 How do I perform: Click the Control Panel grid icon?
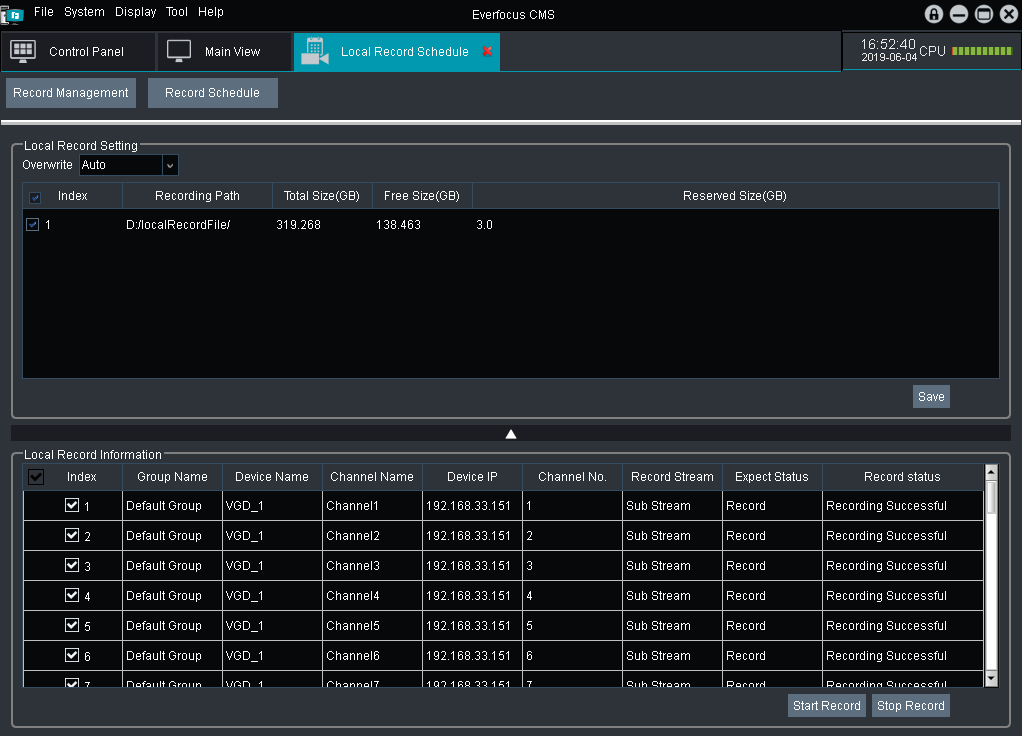23,51
